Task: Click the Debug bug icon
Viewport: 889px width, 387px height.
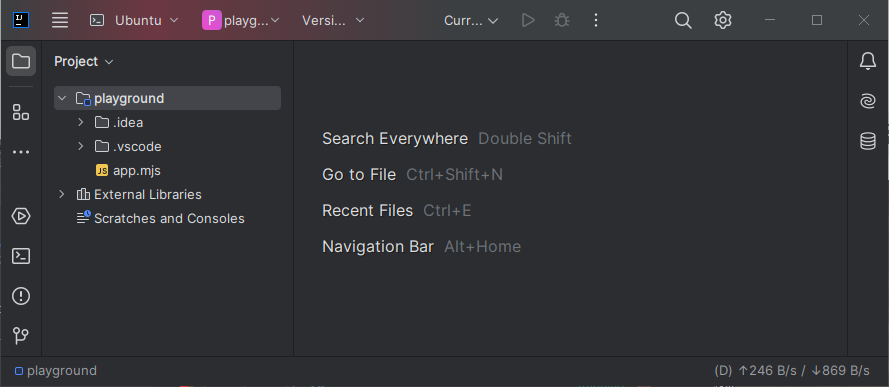Action: point(562,20)
